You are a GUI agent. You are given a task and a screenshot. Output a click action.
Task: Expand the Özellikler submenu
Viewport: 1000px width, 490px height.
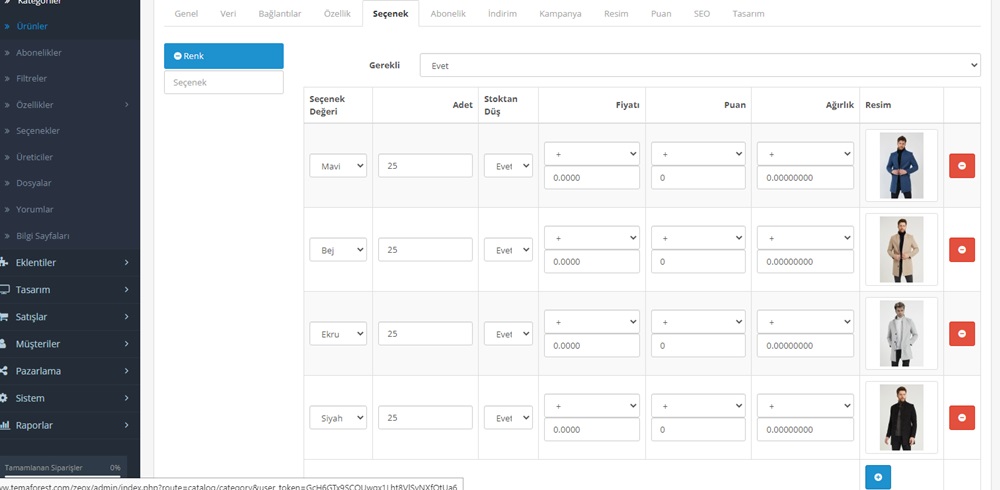point(70,105)
